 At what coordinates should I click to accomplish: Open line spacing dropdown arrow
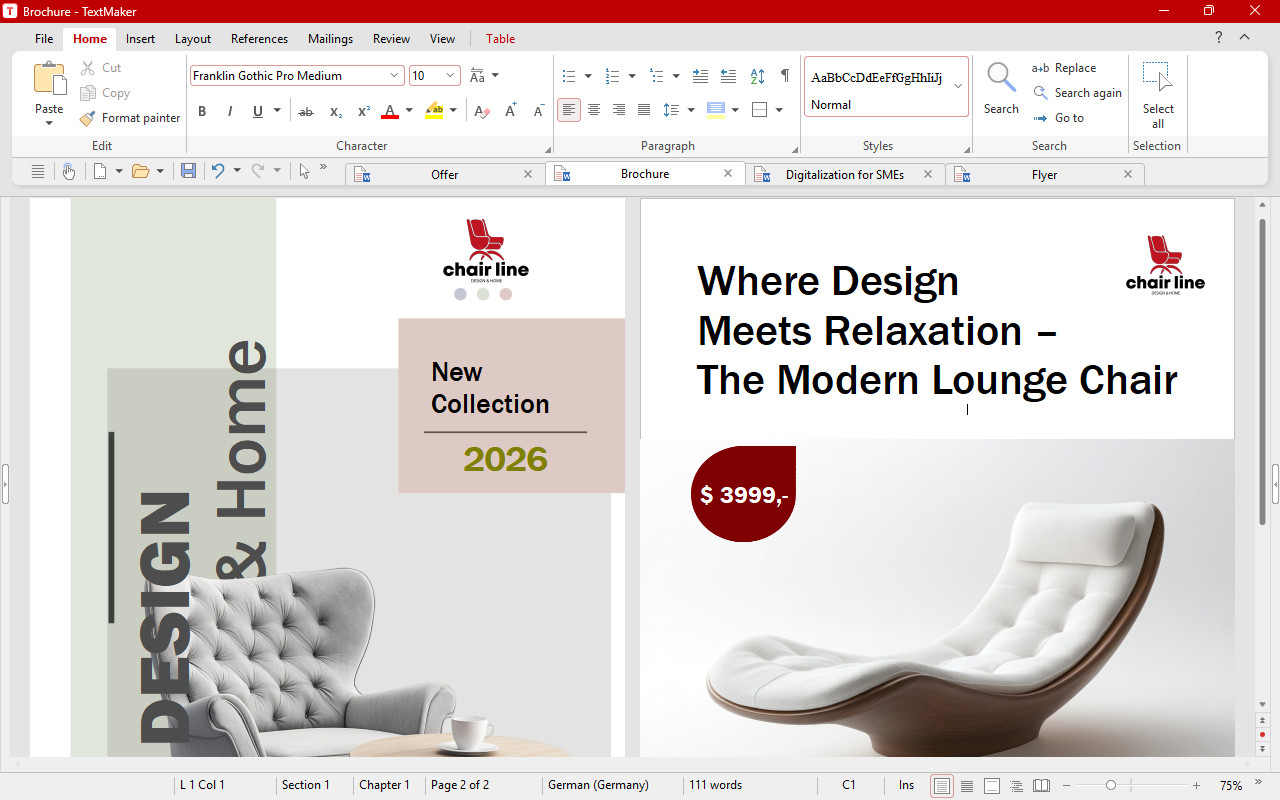[691, 110]
